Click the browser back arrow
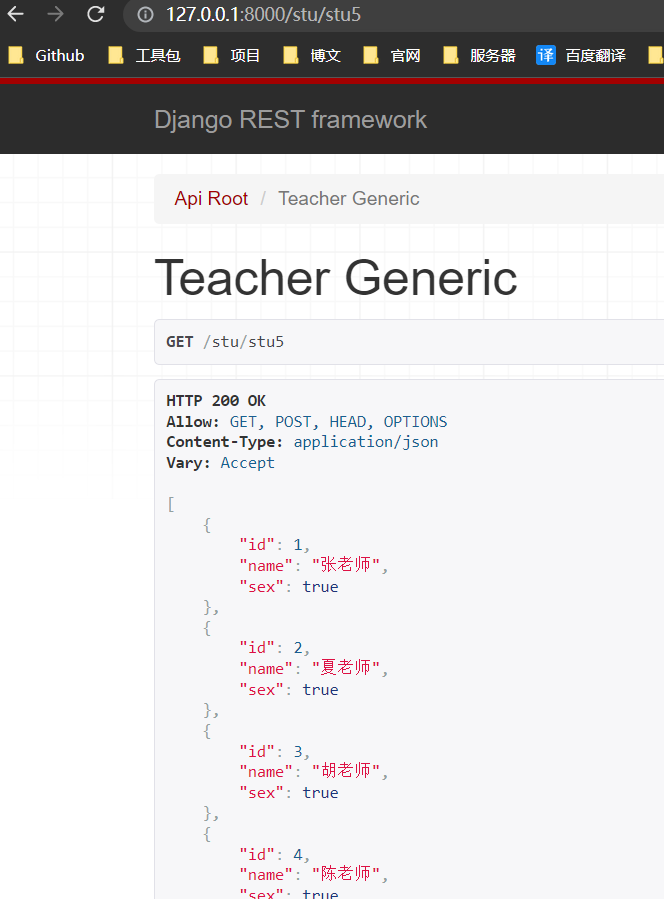Image resolution: width=664 pixels, height=899 pixels. tap(15, 14)
